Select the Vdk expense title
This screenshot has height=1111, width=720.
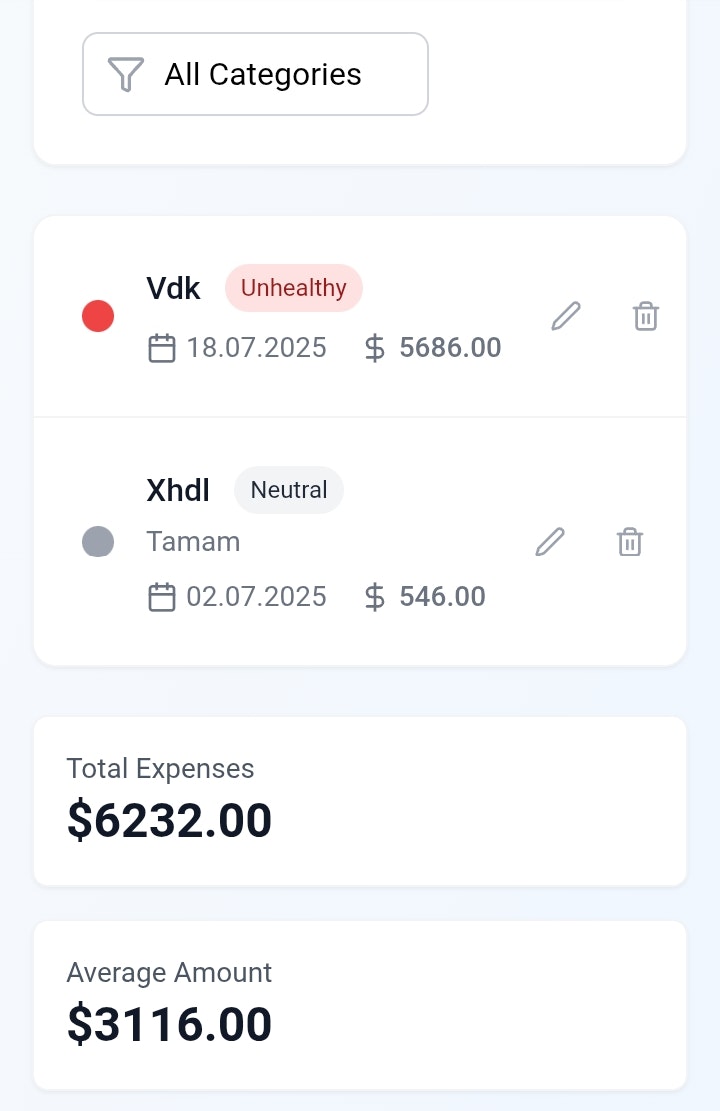[173, 288]
